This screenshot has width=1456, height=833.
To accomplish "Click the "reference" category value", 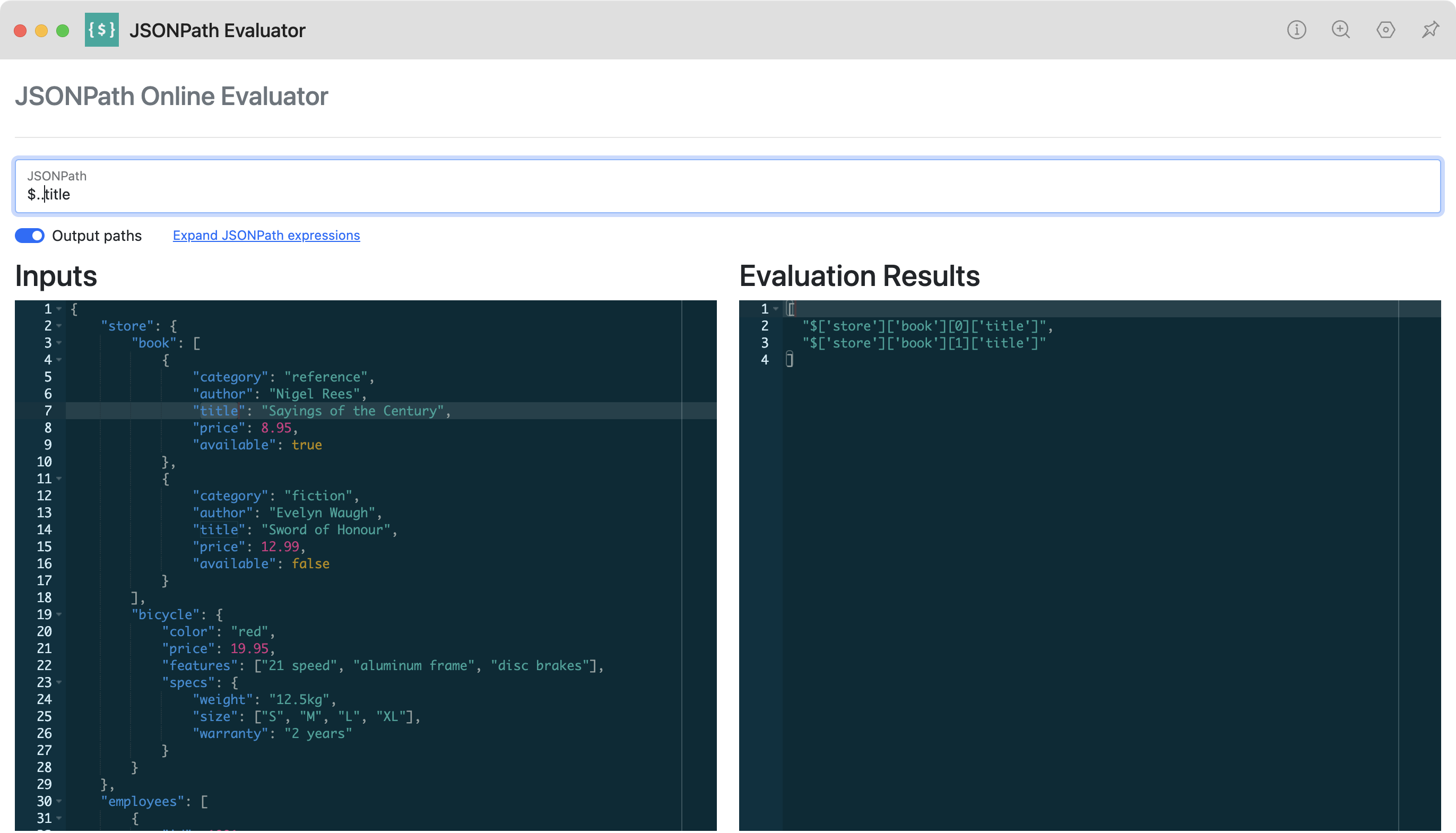I will (326, 377).
